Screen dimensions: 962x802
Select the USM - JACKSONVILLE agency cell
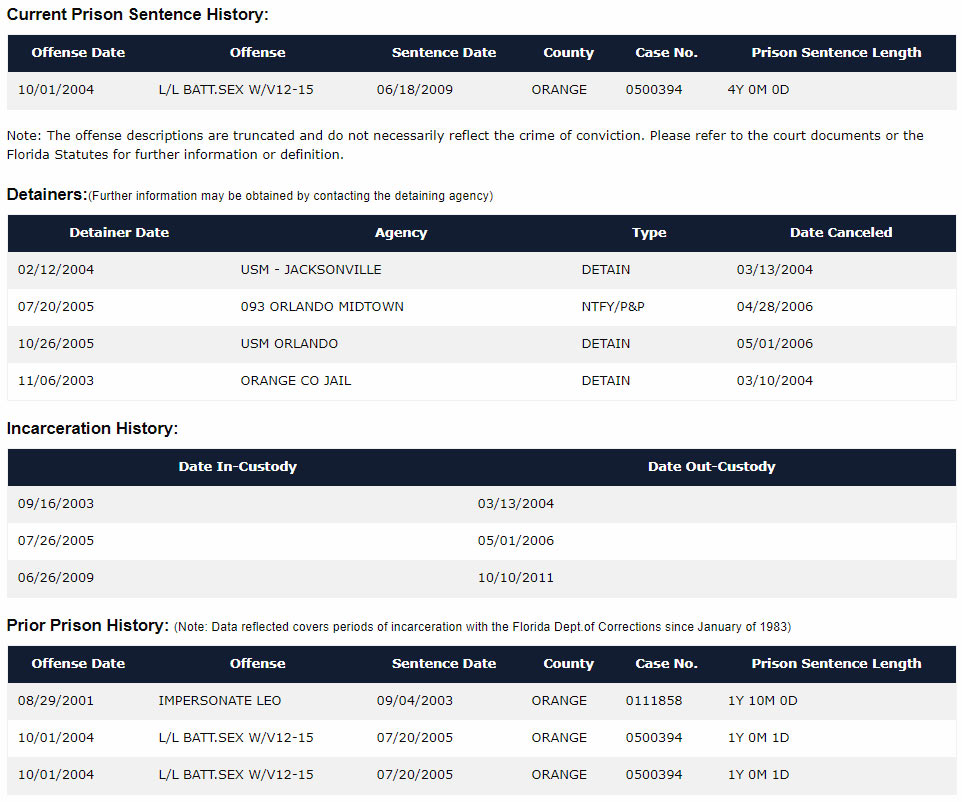(x=311, y=270)
